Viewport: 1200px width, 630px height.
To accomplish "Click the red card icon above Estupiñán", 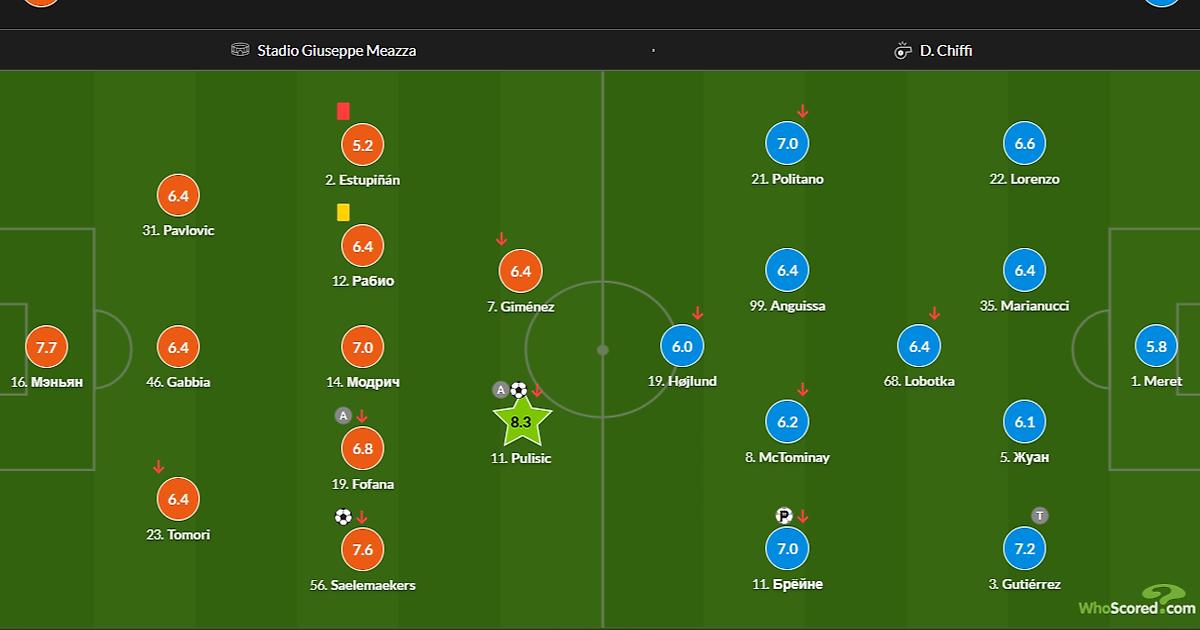I will point(343,111).
